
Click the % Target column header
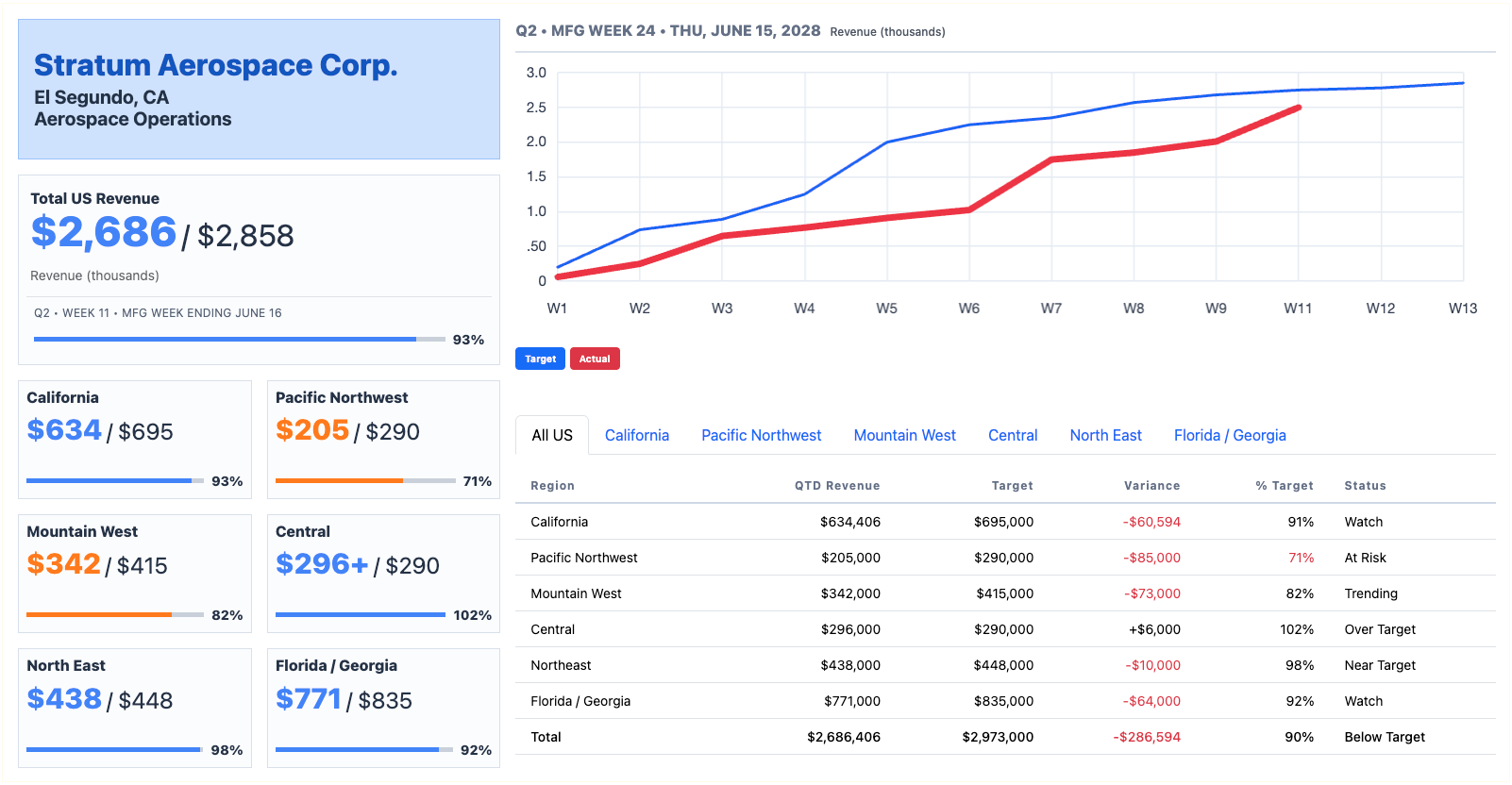pos(1285,486)
